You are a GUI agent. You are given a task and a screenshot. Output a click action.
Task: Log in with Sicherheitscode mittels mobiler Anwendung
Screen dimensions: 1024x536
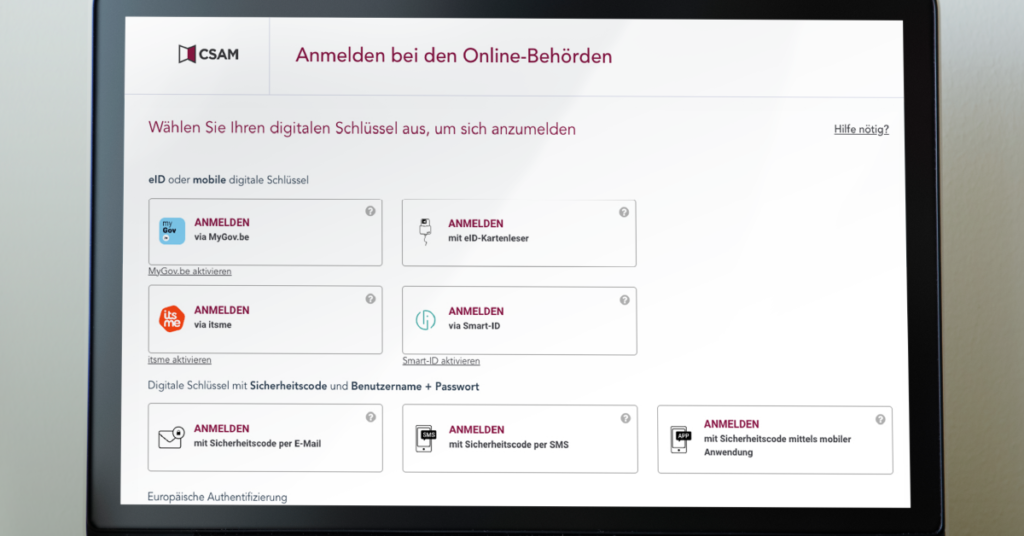775,438
